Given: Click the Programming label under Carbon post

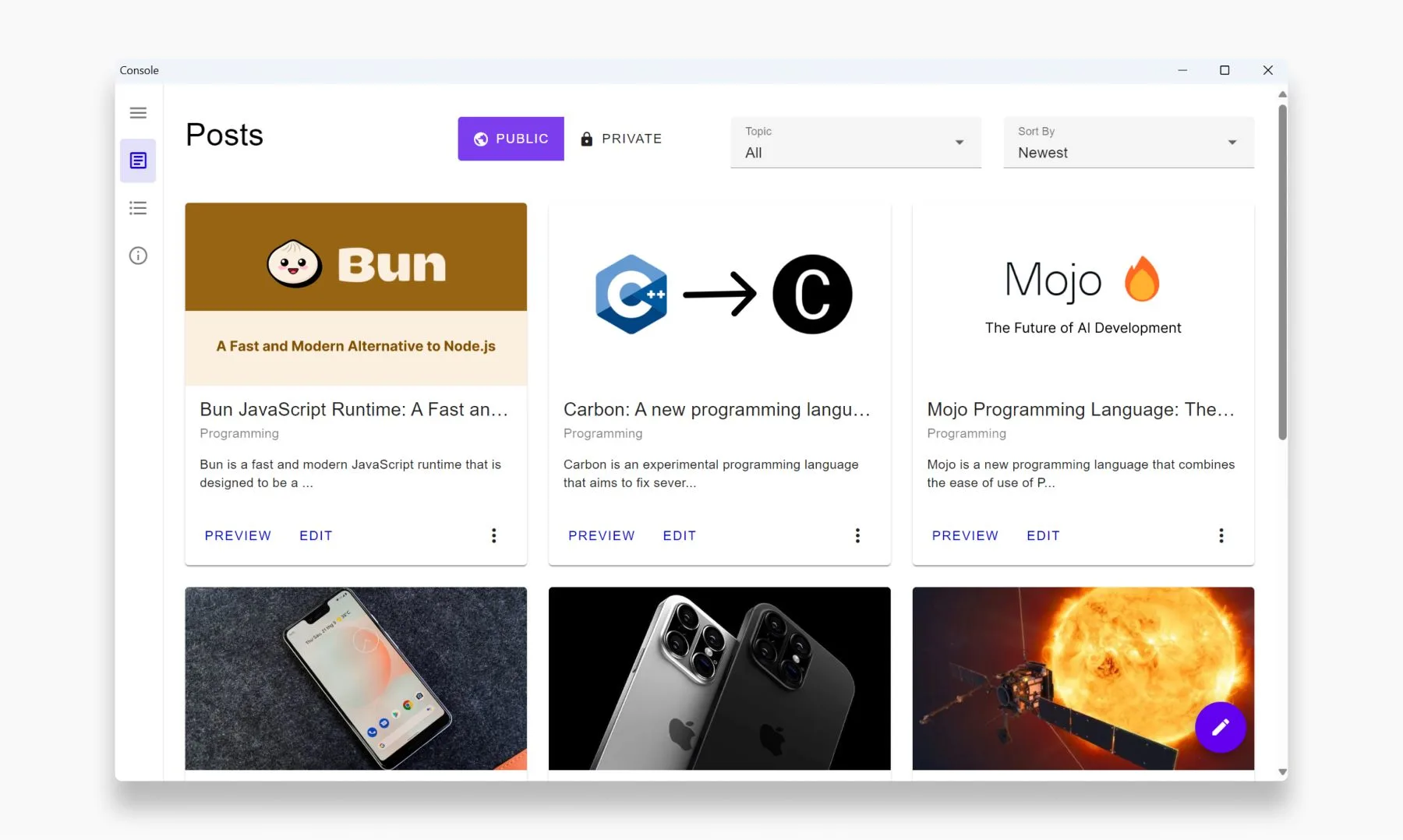Looking at the screenshot, I should (x=603, y=433).
